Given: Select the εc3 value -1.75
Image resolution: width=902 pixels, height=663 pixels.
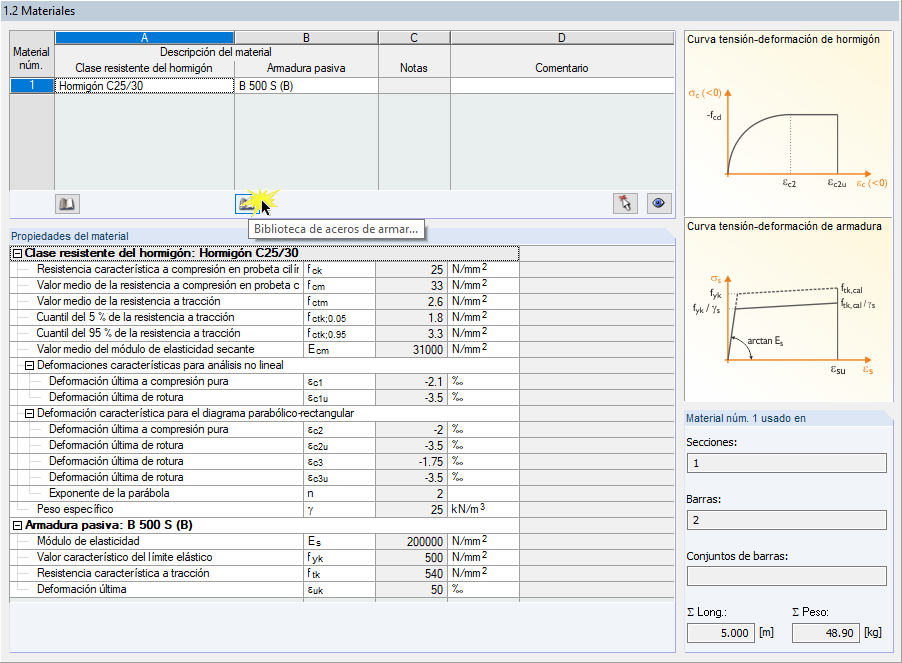Looking at the screenshot, I should pyautogui.click(x=411, y=462).
